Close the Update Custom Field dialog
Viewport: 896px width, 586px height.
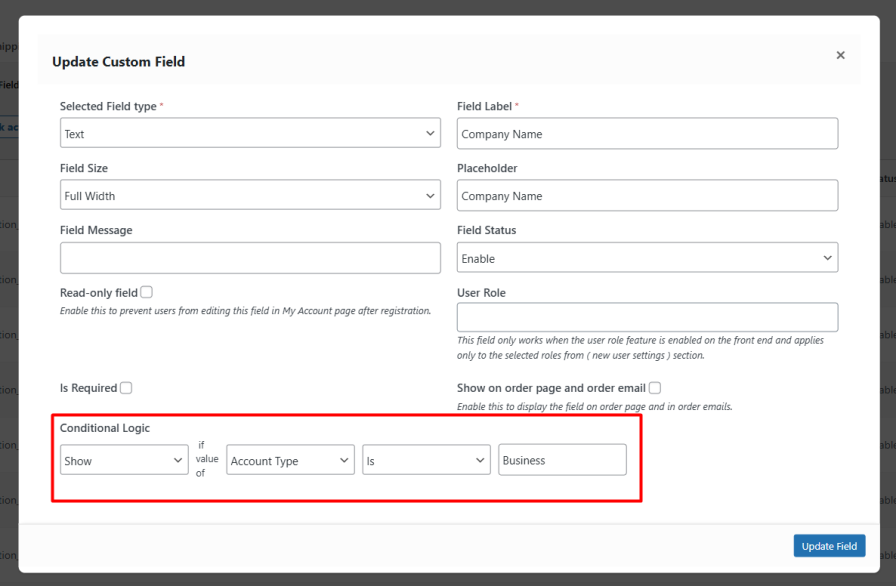pos(840,55)
